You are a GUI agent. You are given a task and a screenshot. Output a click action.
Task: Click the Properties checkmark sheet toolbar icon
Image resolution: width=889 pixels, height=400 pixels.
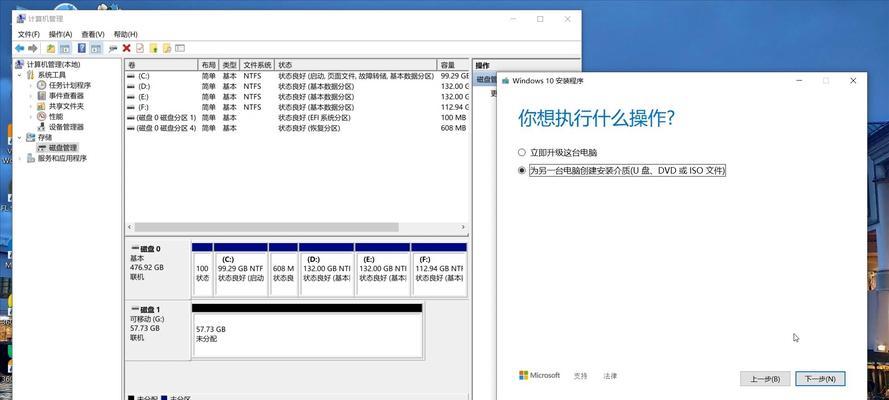139,49
